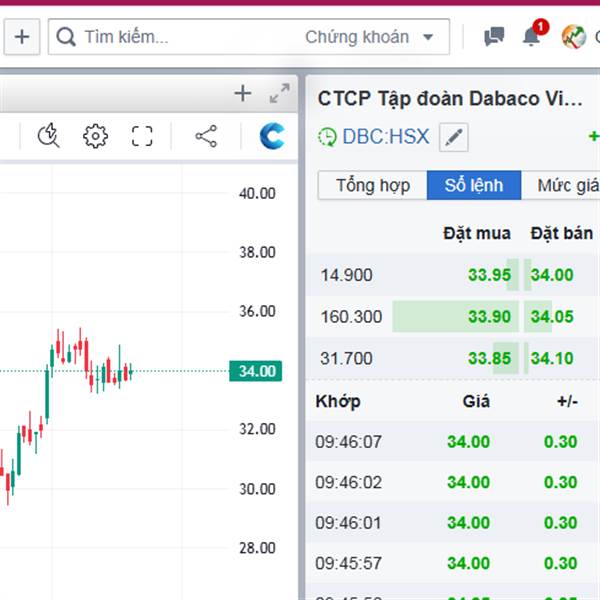Click bid volume 31.700
Image resolution: width=600 pixels, height=600 pixels.
coord(346,359)
